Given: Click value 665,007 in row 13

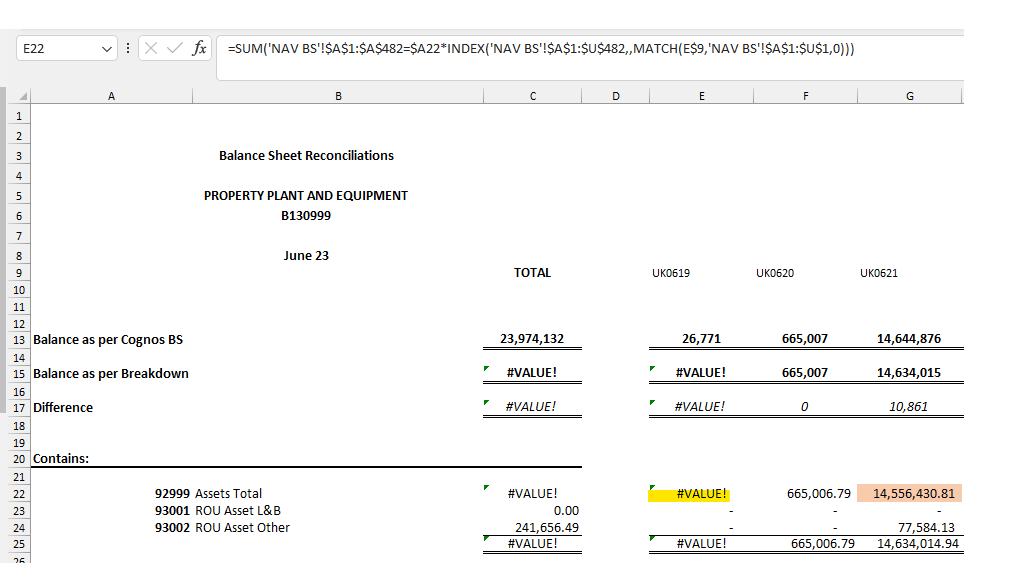Looking at the screenshot, I should click(804, 339).
